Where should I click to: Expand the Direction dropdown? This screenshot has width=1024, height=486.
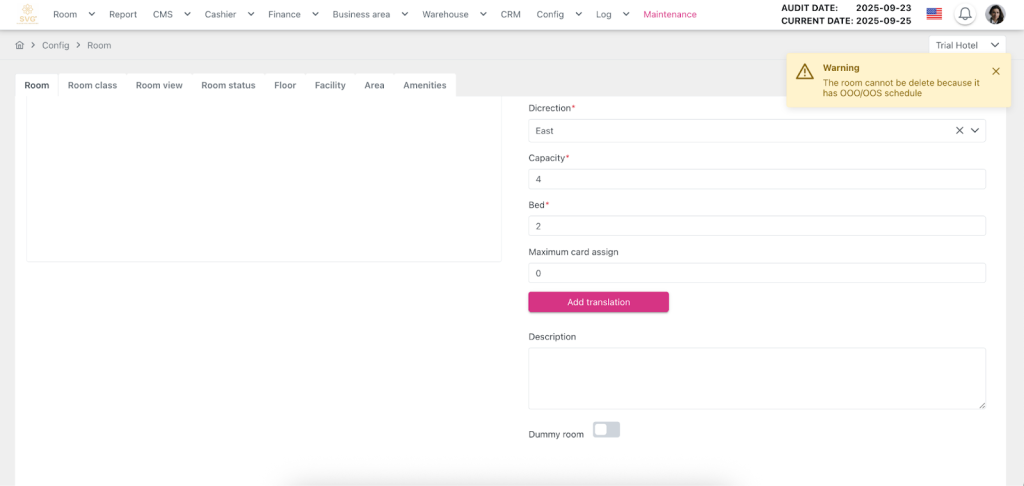click(975, 131)
